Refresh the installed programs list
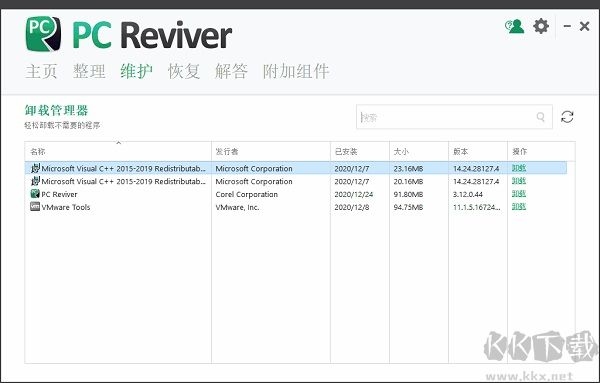The height and width of the screenshot is (383, 600). click(567, 117)
